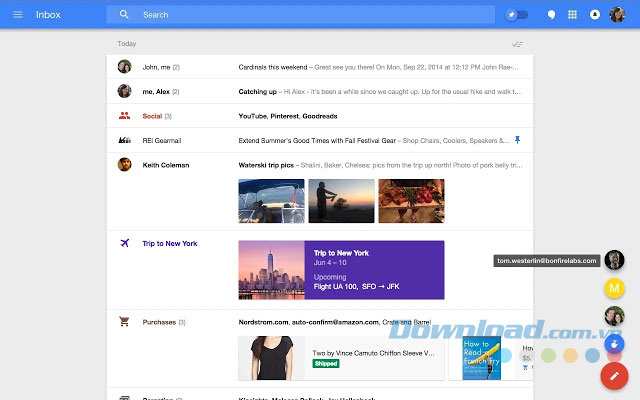Image resolution: width=640 pixels, height=400 pixels.
Task: Open the Vince Camuto shipped item card
Action: 341,357
